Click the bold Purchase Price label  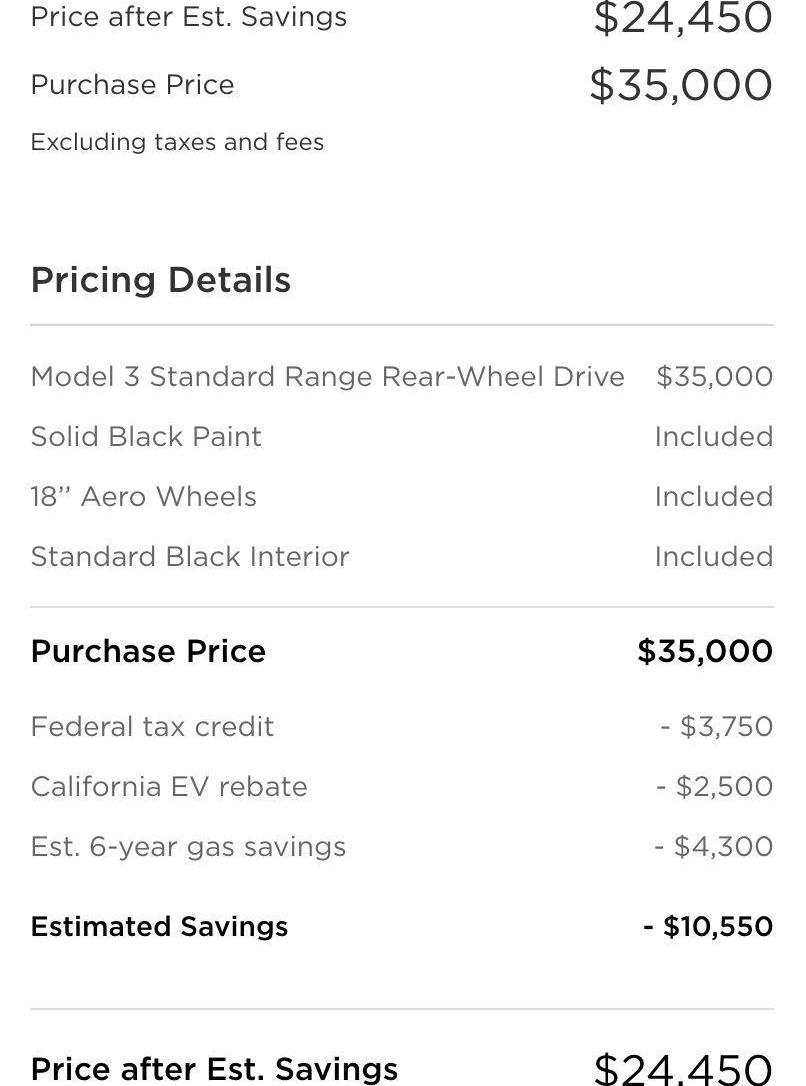click(x=148, y=651)
